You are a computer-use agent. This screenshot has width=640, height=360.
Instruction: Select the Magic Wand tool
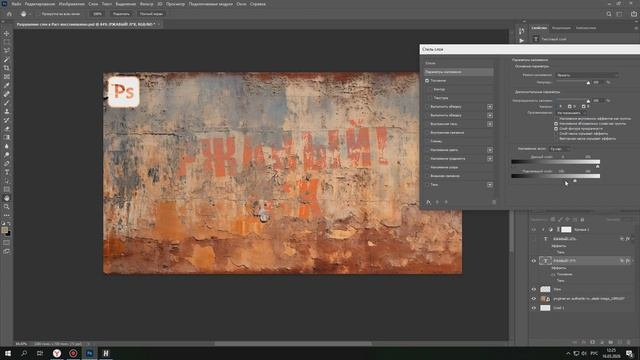coord(7,60)
